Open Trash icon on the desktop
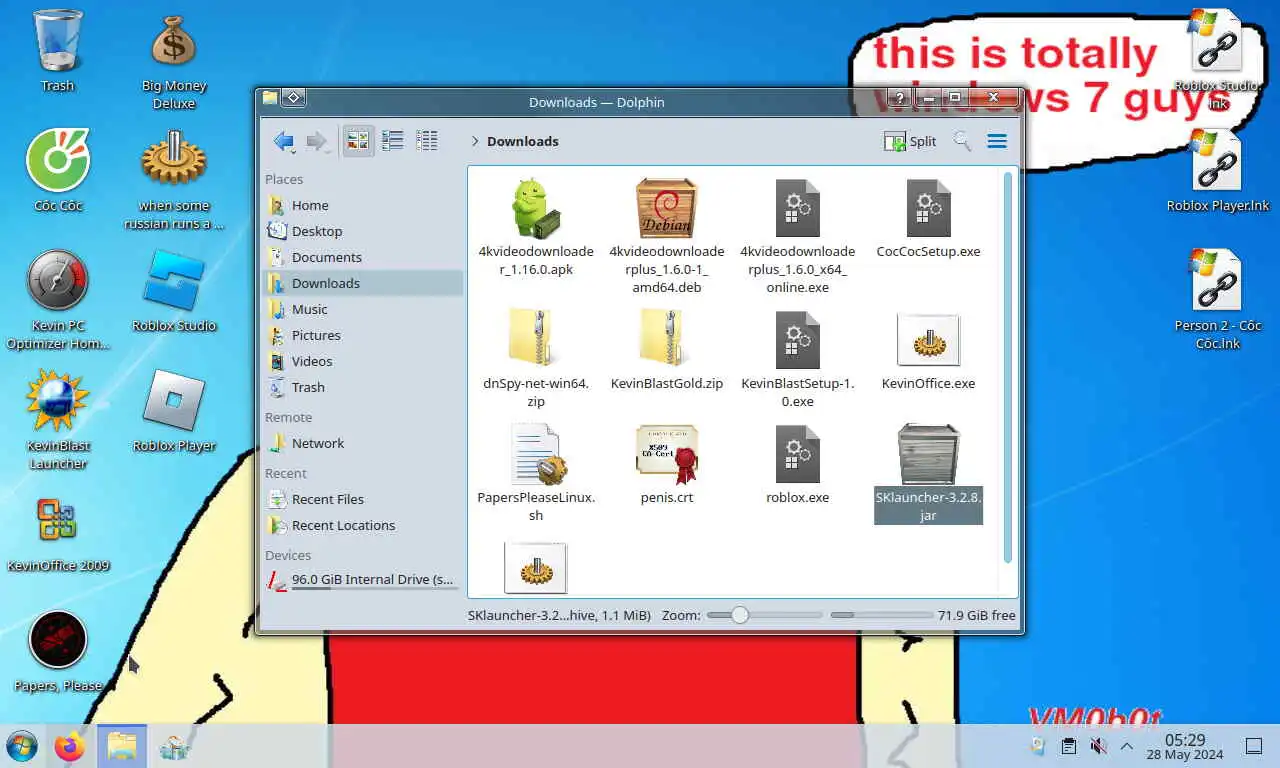 click(x=58, y=51)
